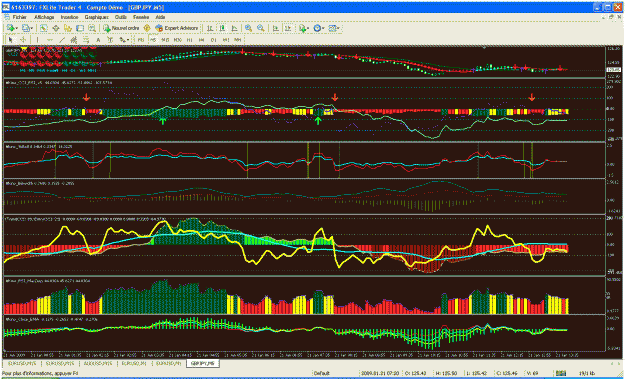The width and height of the screenshot is (625, 379).
Task: Select the MN monthly timeframe
Action: (x=238, y=40)
